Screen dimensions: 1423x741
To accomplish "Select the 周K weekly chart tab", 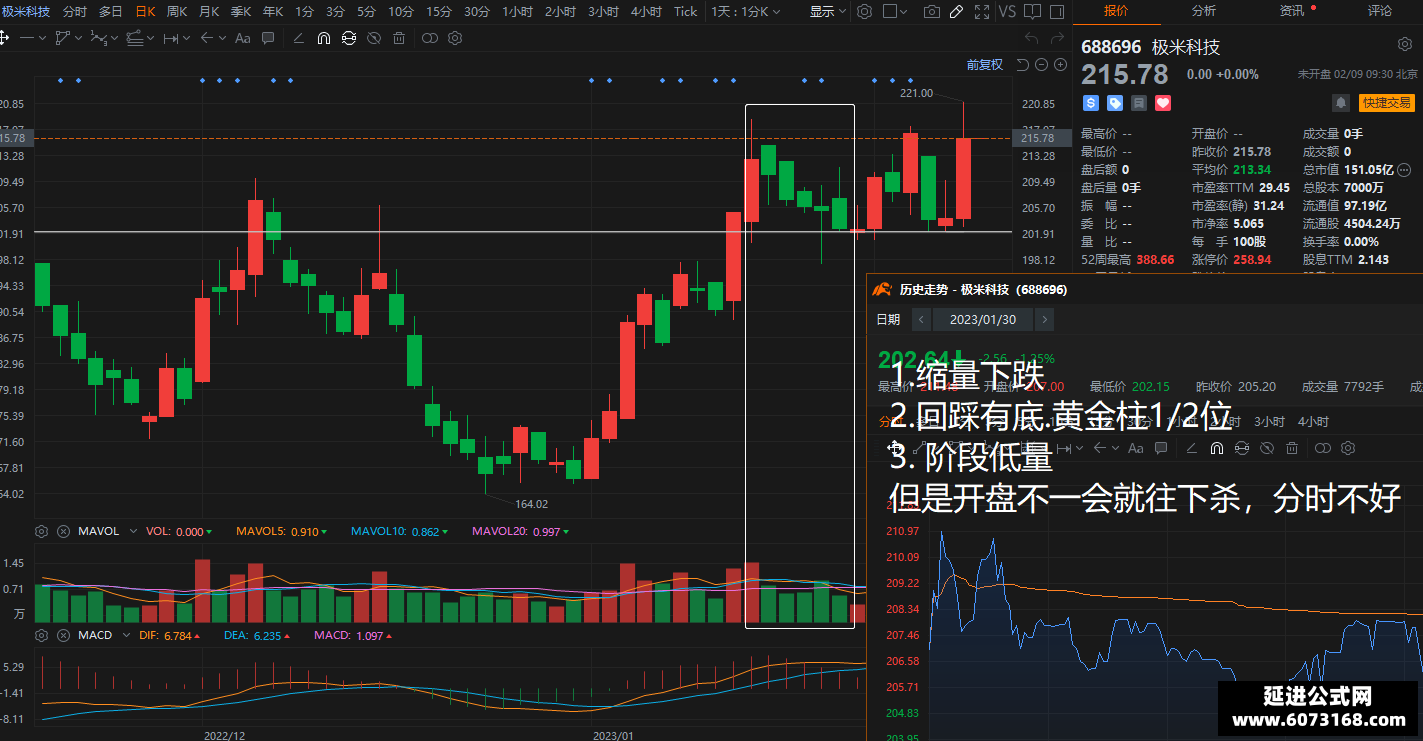I will [x=177, y=11].
